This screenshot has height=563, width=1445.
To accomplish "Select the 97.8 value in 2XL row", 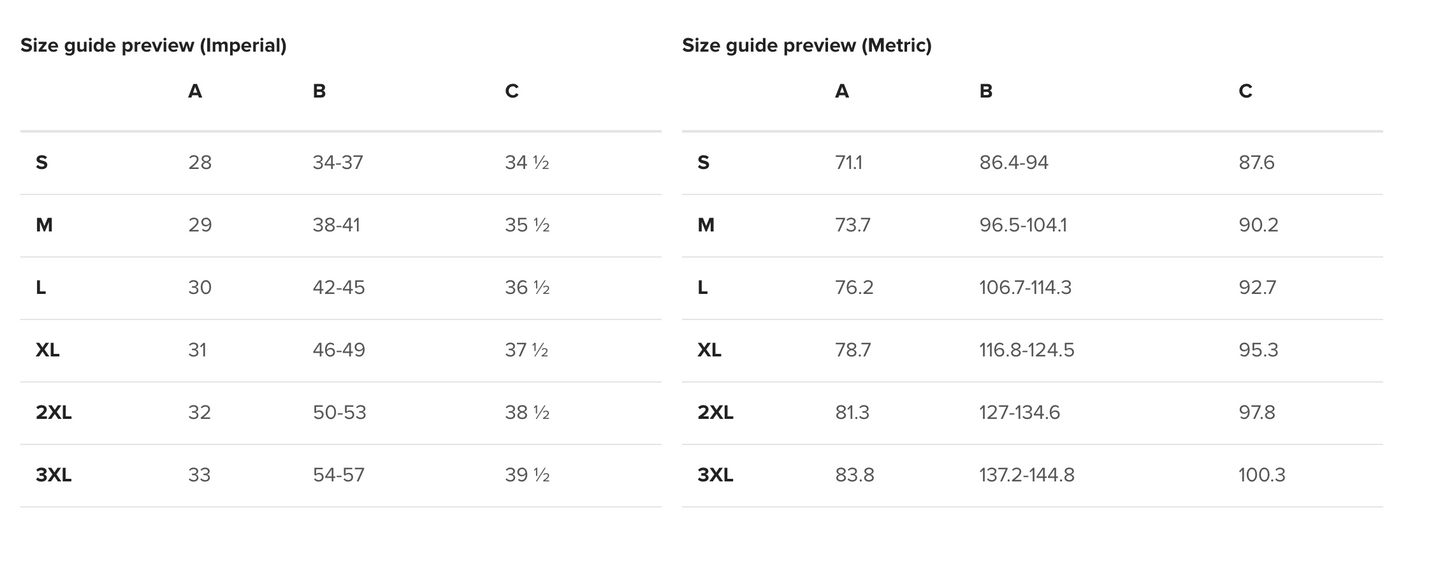I will pyautogui.click(x=1256, y=413).
